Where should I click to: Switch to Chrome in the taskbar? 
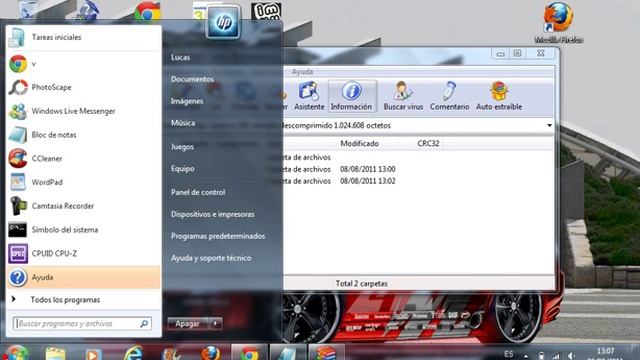(249, 353)
